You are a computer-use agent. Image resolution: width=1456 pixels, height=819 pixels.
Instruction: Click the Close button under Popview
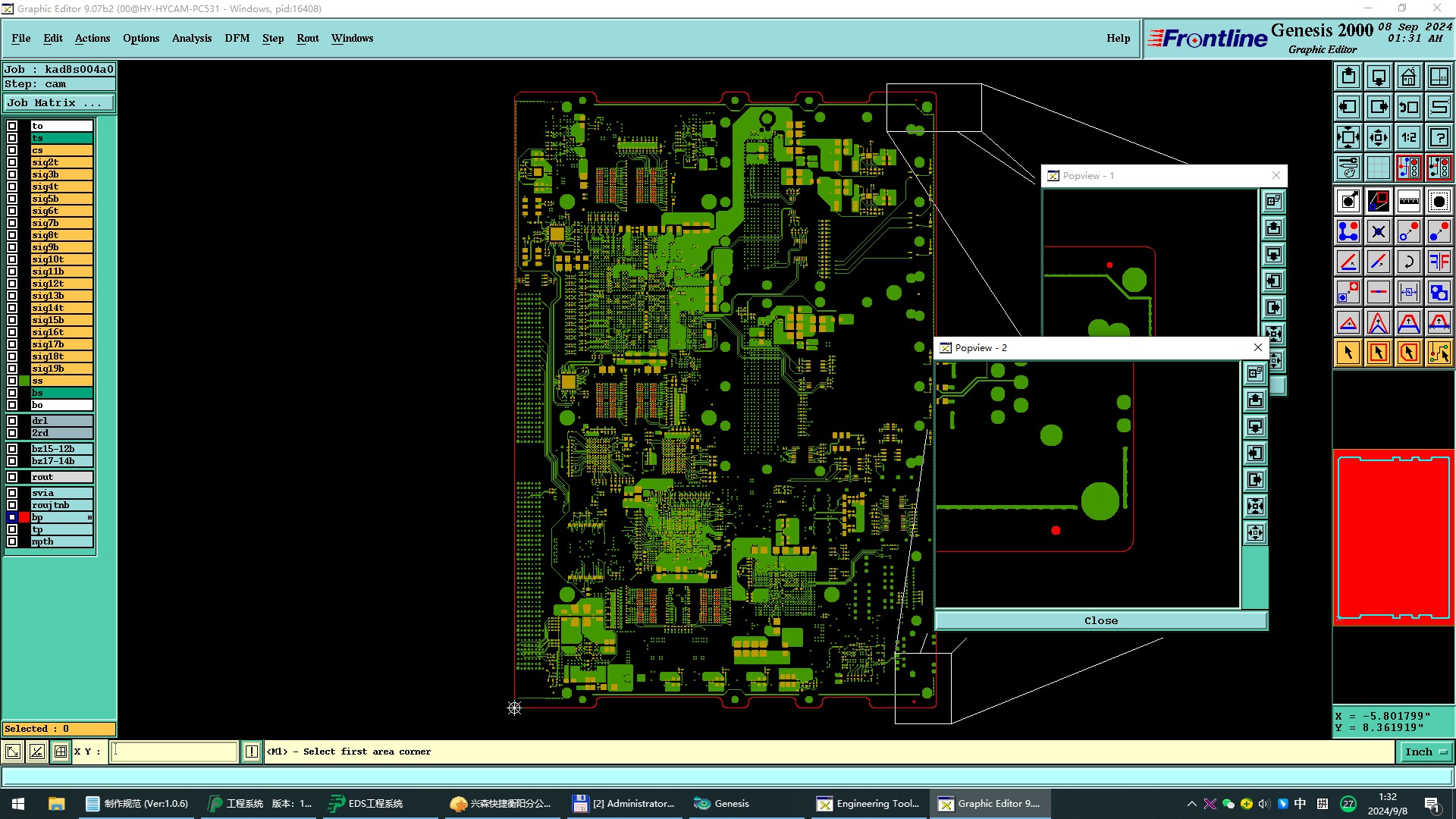click(1100, 620)
